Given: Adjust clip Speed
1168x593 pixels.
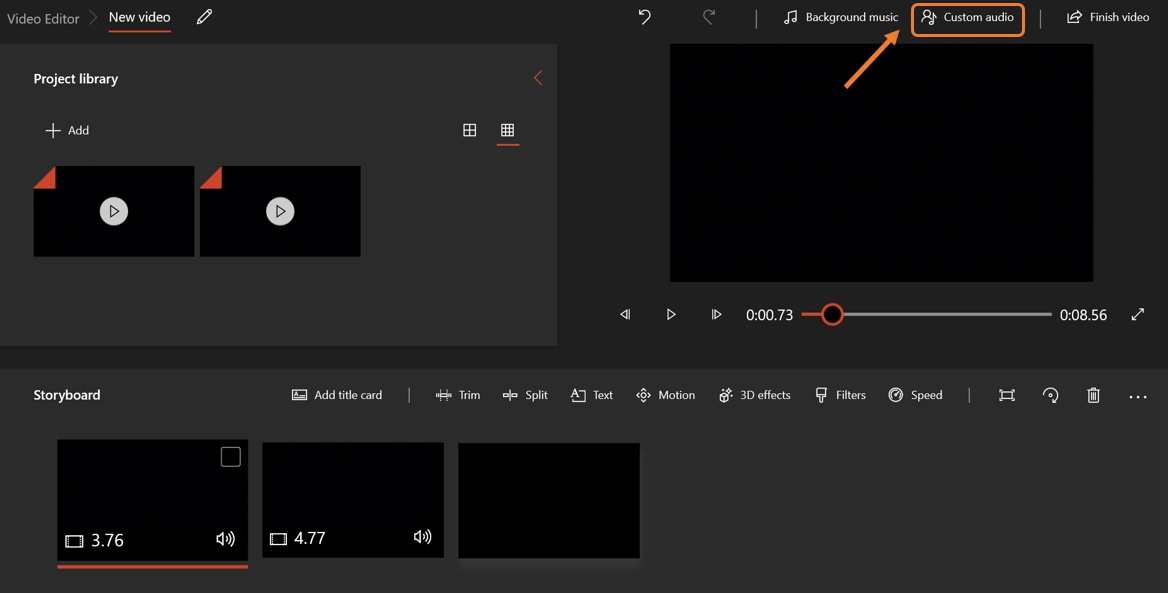Looking at the screenshot, I should (x=915, y=395).
